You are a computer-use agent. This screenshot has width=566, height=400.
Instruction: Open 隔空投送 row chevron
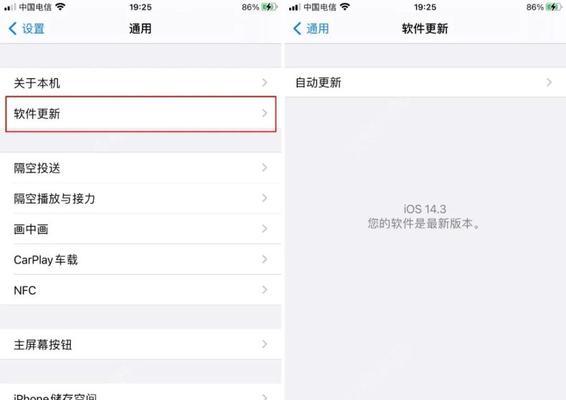click(265, 168)
